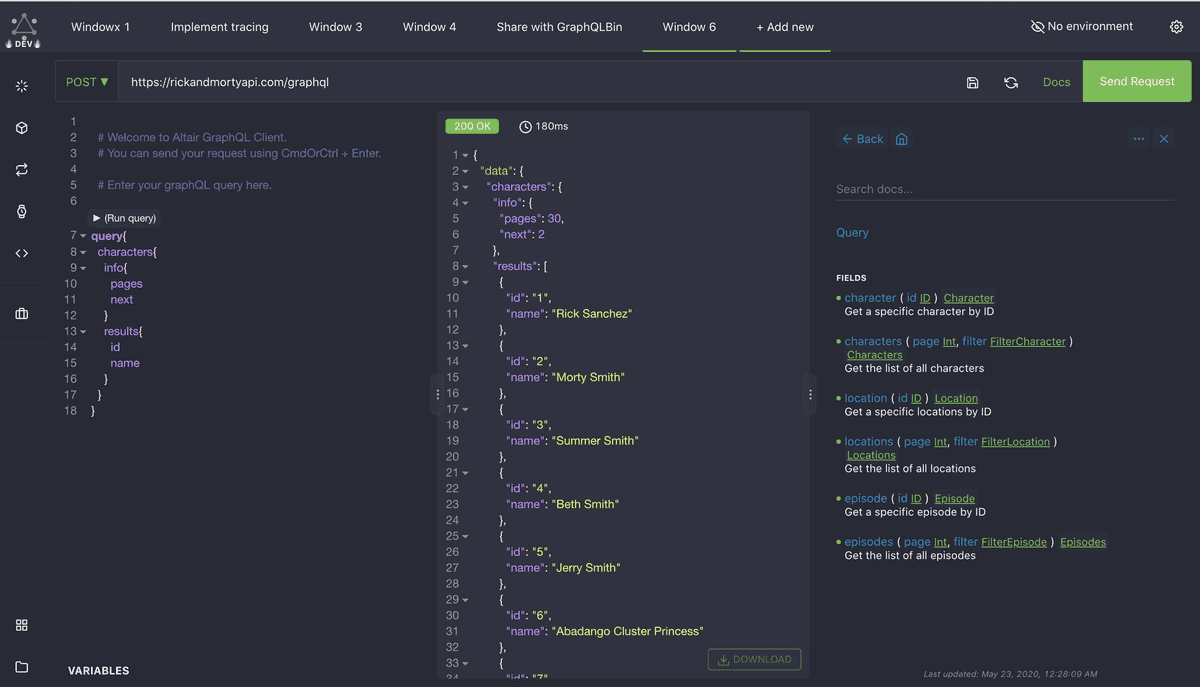The height and width of the screenshot is (687, 1200).
Task: Select the code generator icon in sidebar
Action: coord(22,253)
